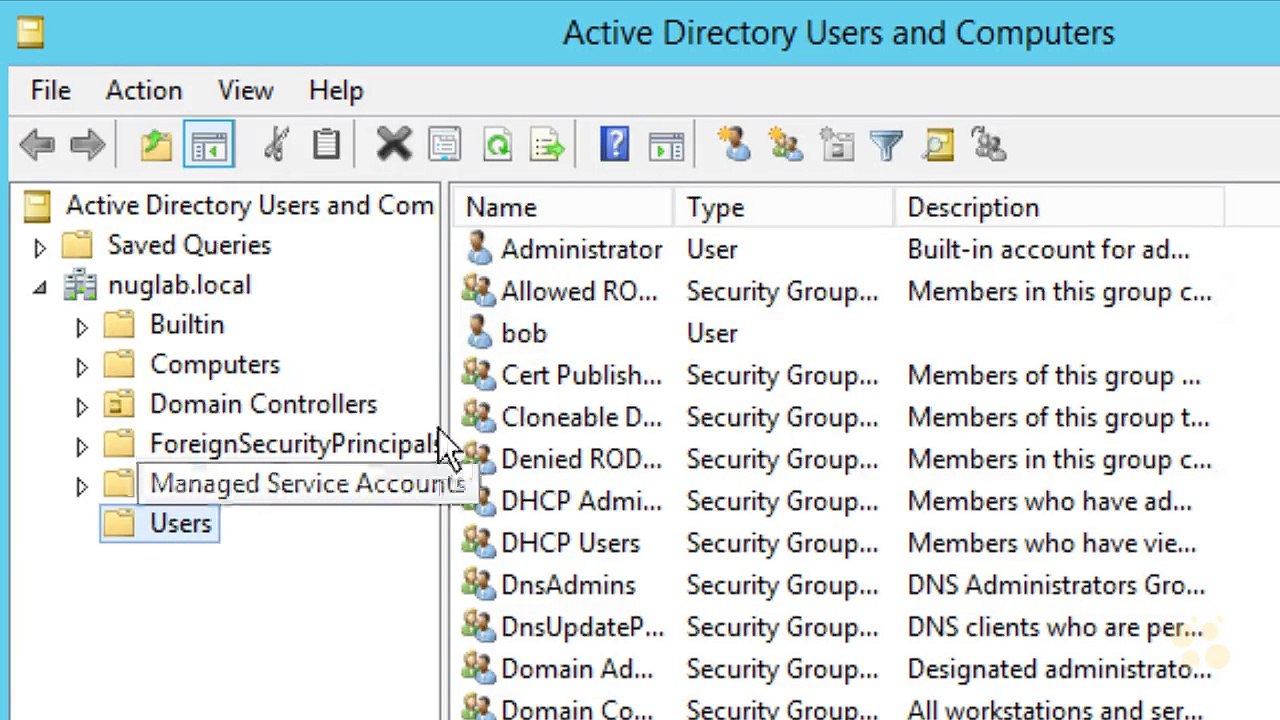1280x720 pixels.
Task: Click the Cut scissors toolbar icon
Action: [x=276, y=146]
